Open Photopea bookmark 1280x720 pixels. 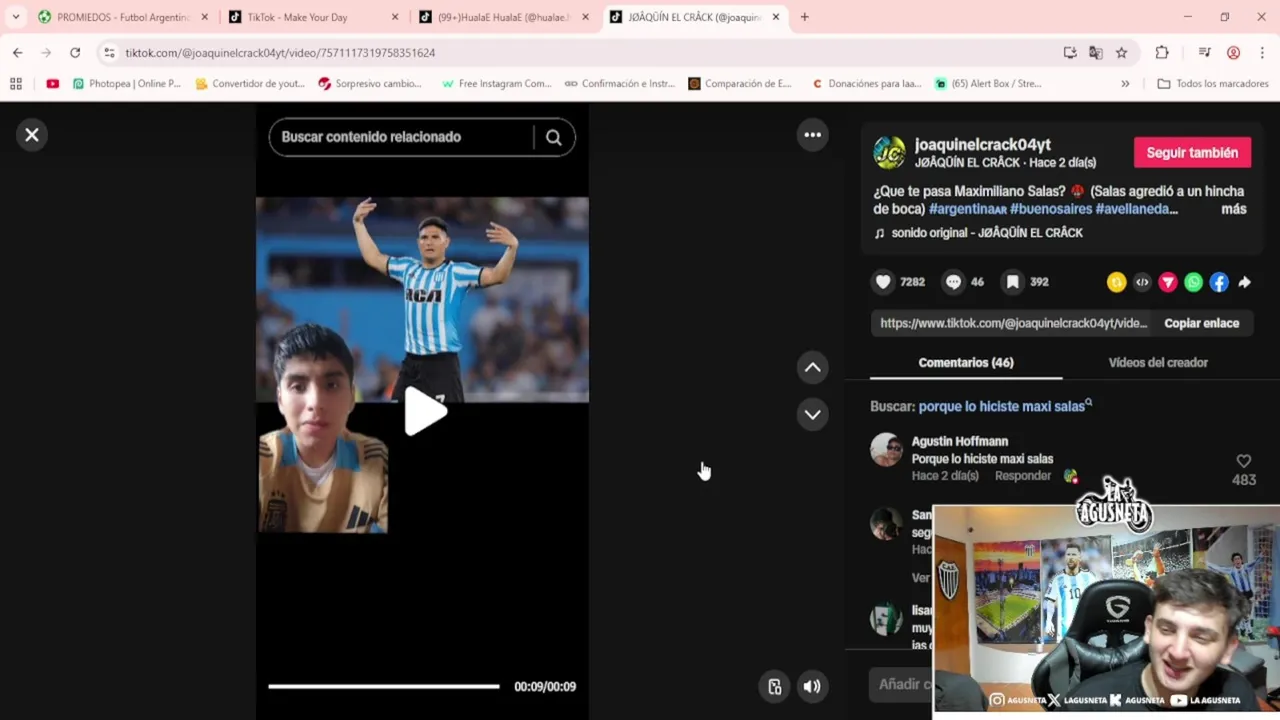[127, 84]
